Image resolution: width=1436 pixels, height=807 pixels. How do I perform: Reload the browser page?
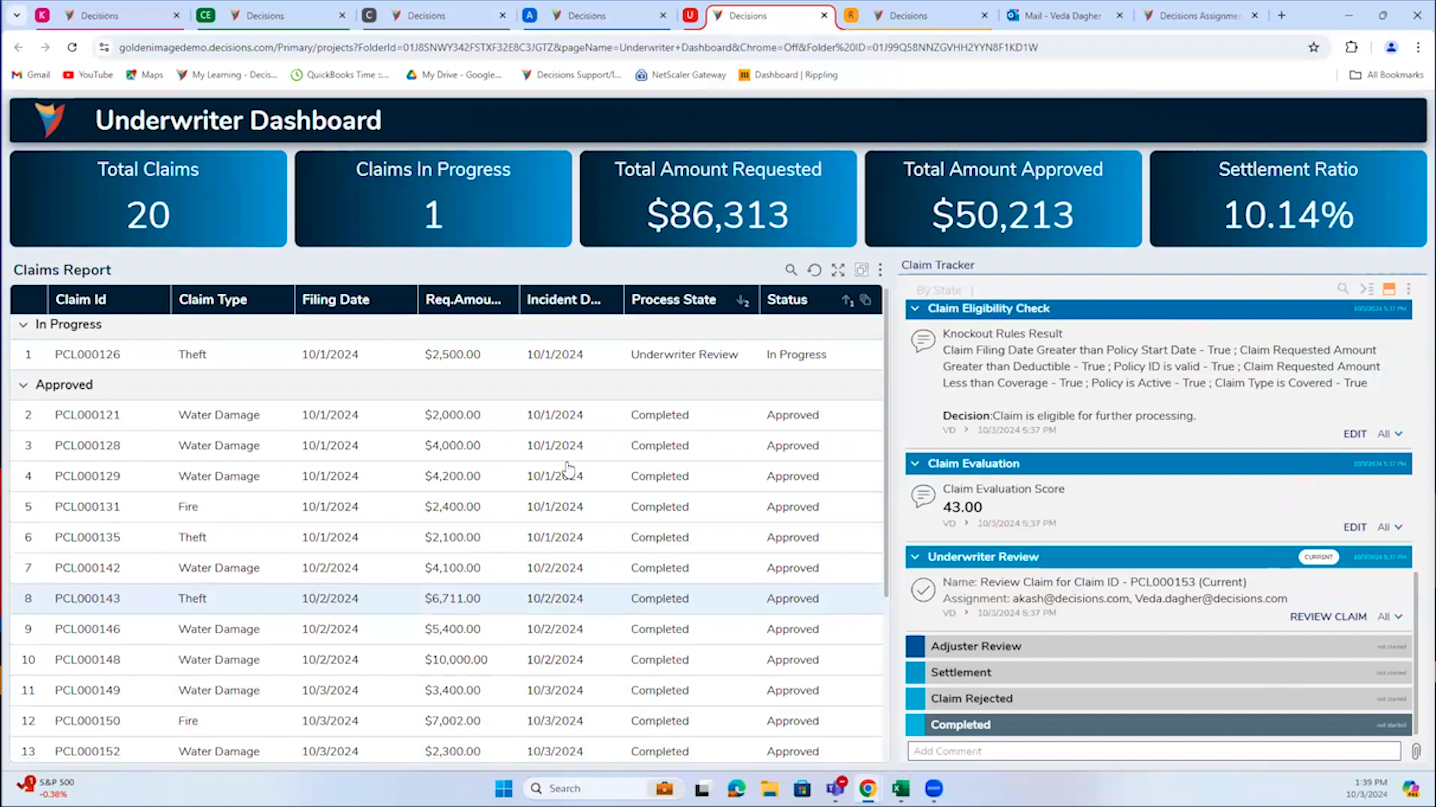coord(72,47)
